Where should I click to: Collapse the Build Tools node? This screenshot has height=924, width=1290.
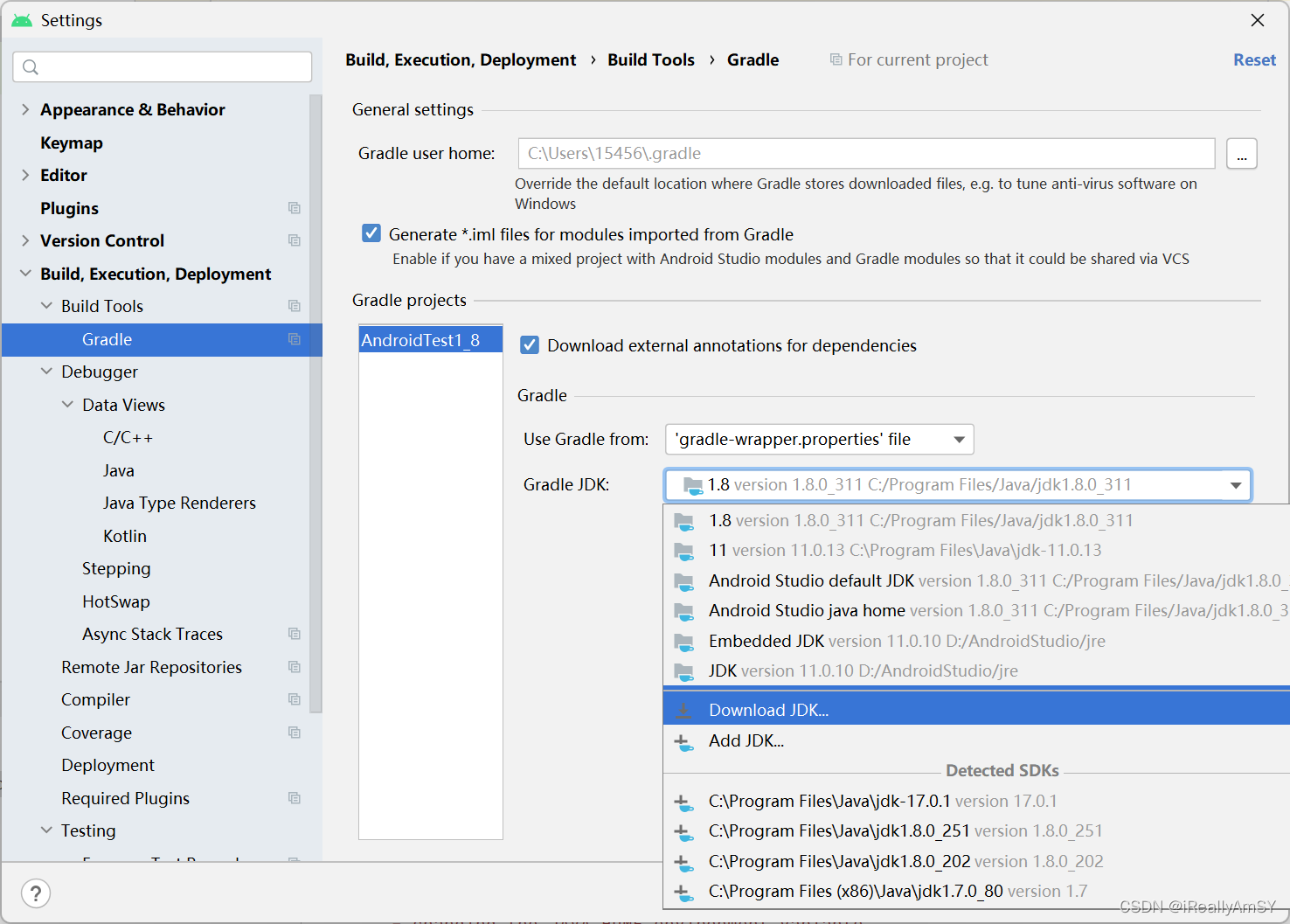(46, 306)
